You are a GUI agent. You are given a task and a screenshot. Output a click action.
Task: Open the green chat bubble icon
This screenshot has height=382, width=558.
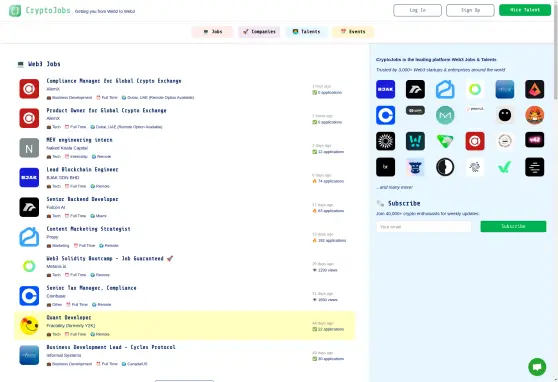pyautogui.click(x=537, y=367)
